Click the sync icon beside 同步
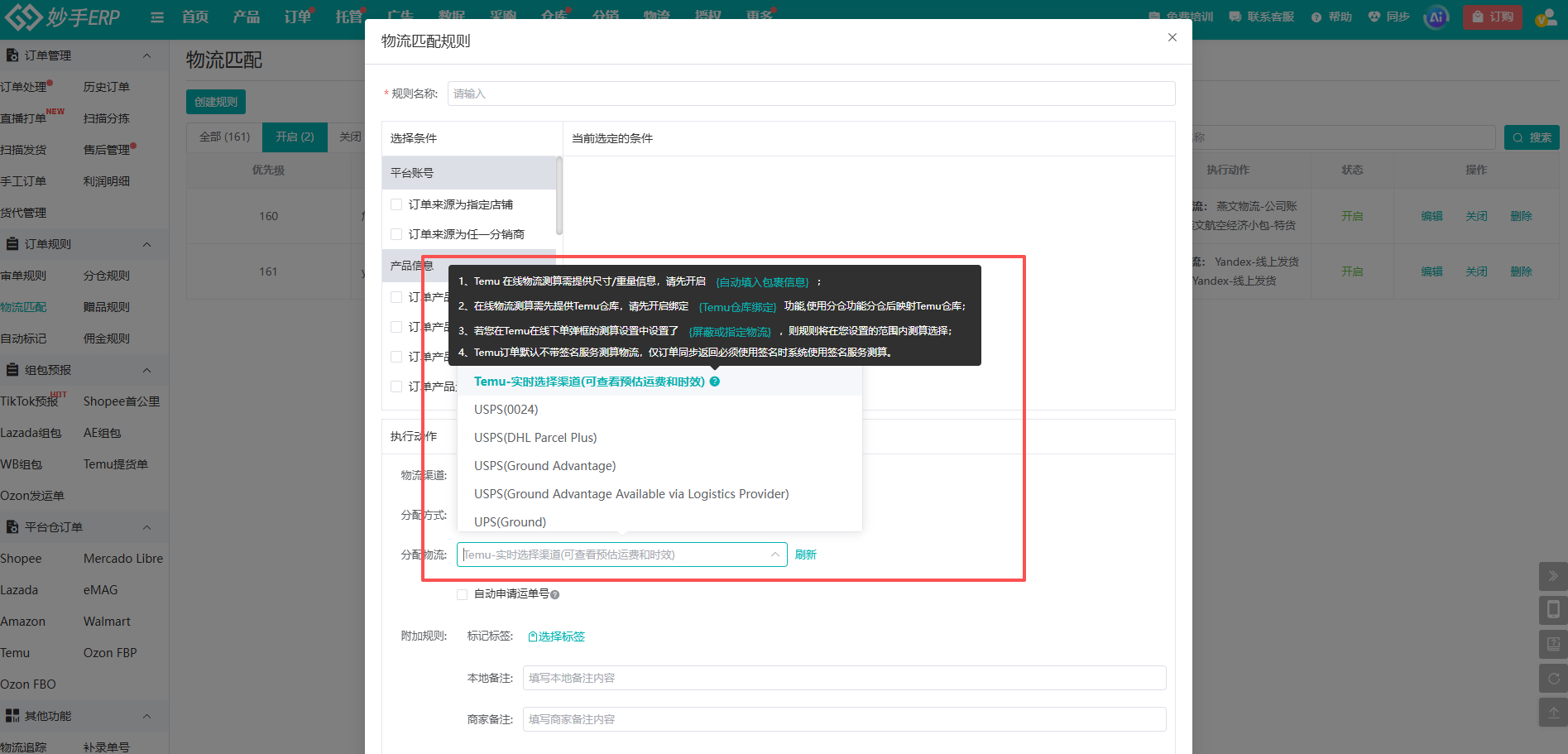Screen dimensions: 1568x754 point(1374,17)
